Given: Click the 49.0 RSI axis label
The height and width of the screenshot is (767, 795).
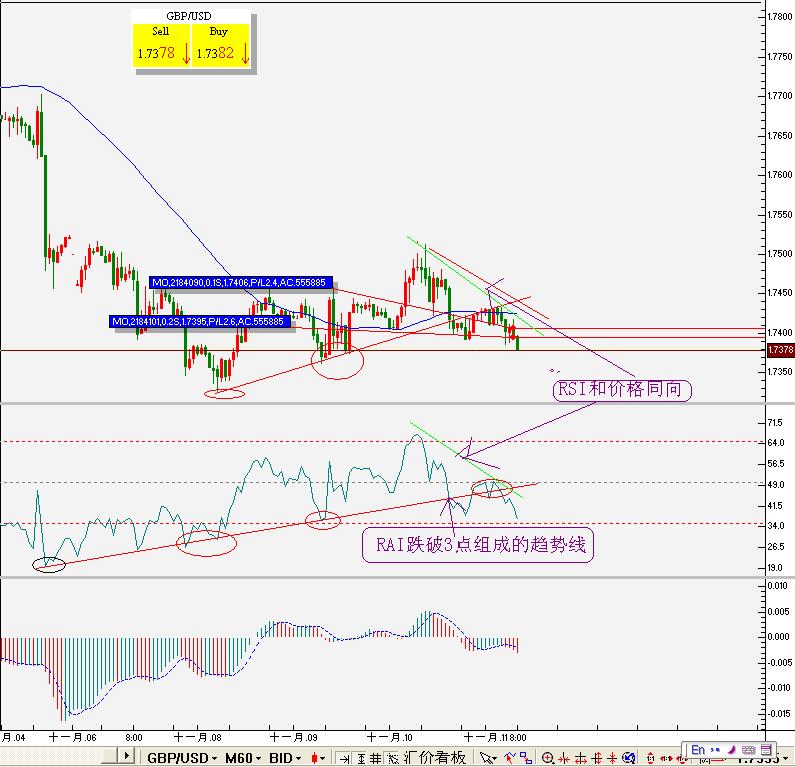Looking at the screenshot, I should coord(775,485).
